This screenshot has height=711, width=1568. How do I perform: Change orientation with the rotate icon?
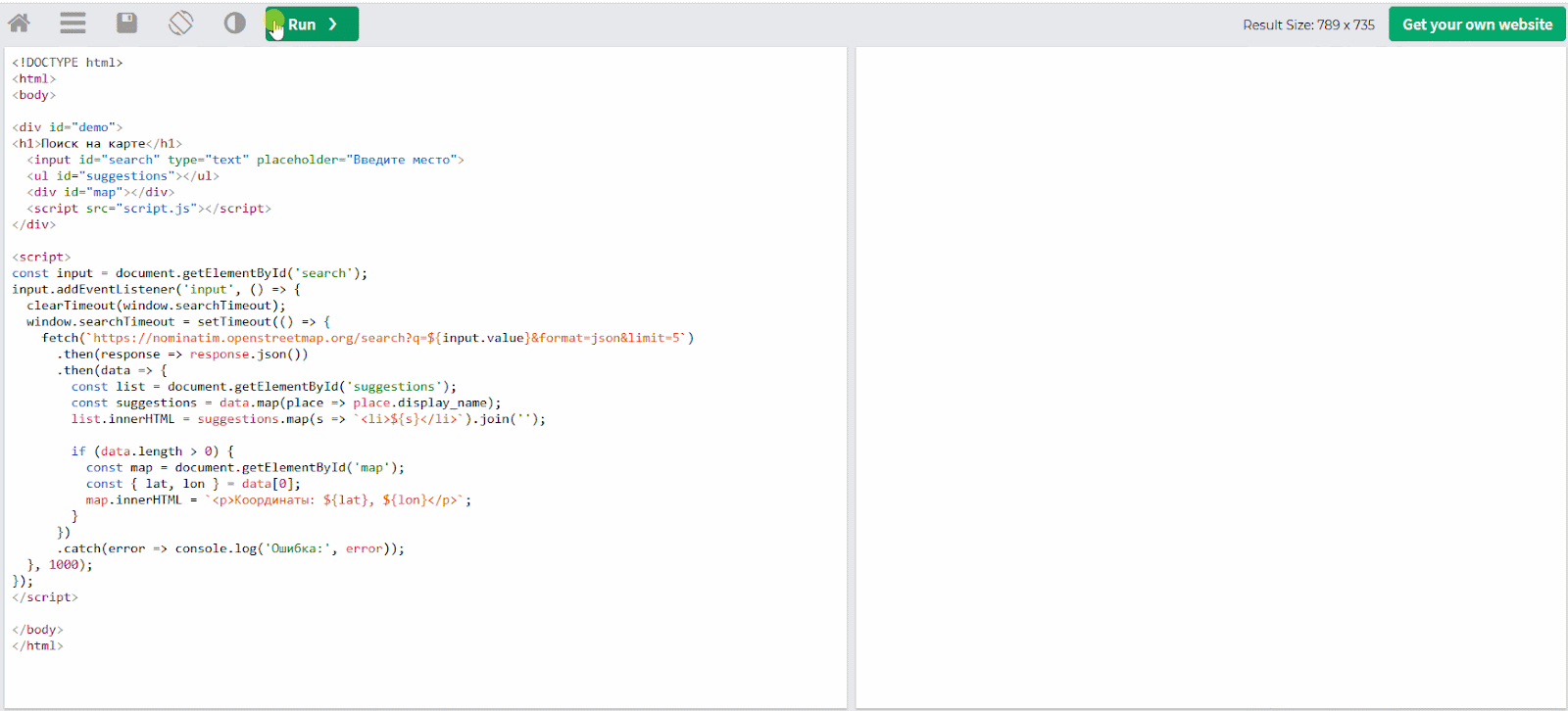pyautogui.click(x=180, y=23)
